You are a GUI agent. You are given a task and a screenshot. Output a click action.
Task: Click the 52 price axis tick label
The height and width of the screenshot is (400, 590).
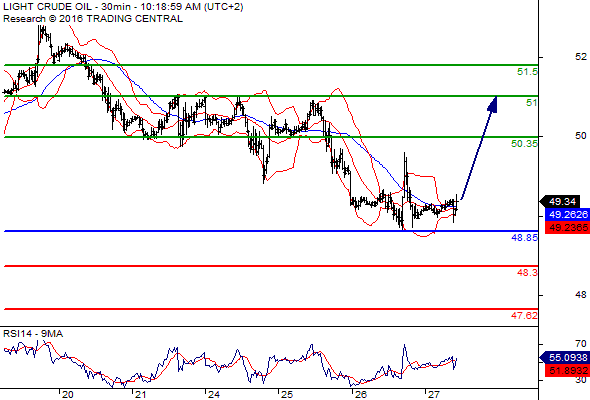click(x=581, y=57)
